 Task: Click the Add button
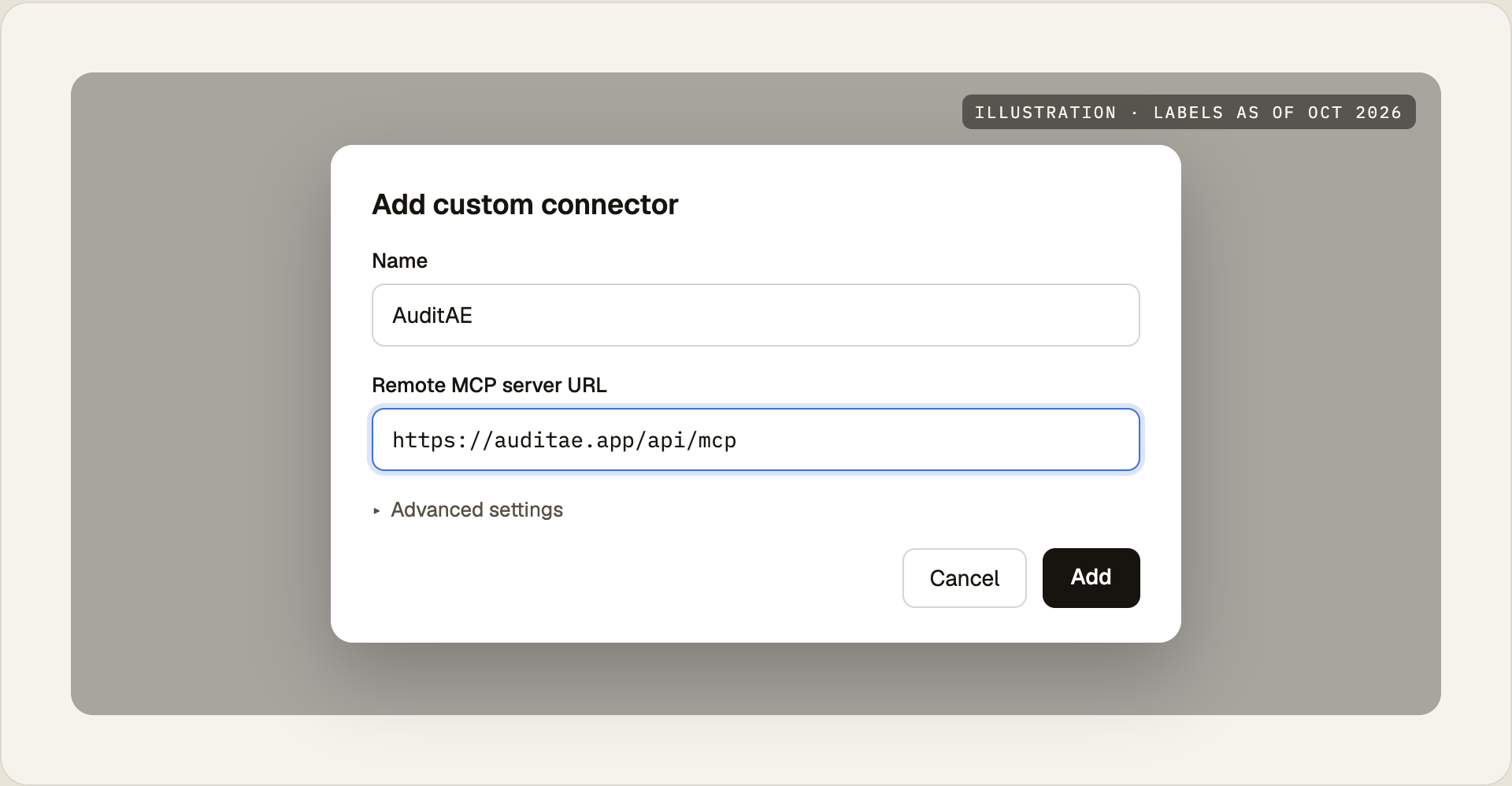point(1091,577)
